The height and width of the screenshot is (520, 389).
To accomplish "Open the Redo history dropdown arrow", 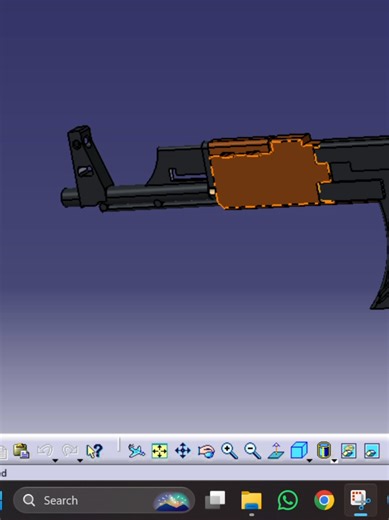I will point(80,461).
